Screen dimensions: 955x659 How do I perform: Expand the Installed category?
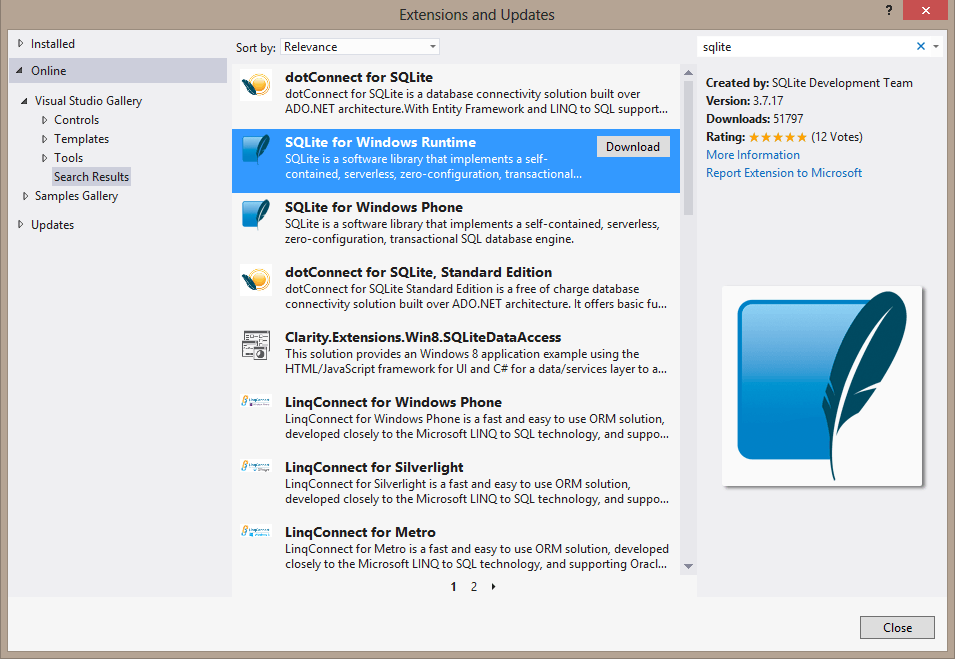(x=21, y=43)
